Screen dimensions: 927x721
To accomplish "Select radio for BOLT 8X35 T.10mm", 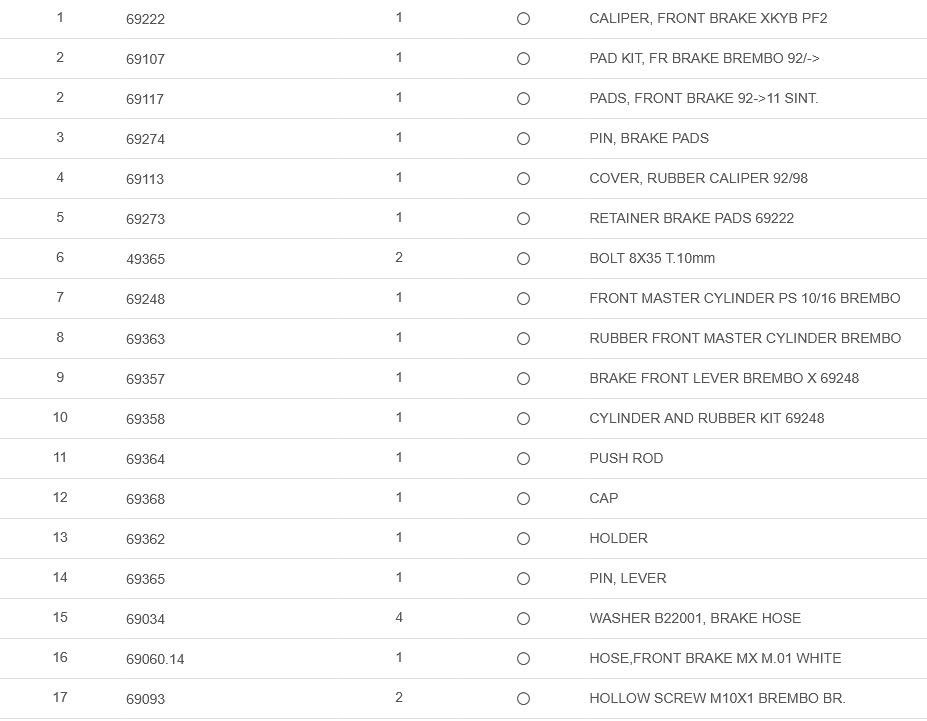I will point(523,259).
